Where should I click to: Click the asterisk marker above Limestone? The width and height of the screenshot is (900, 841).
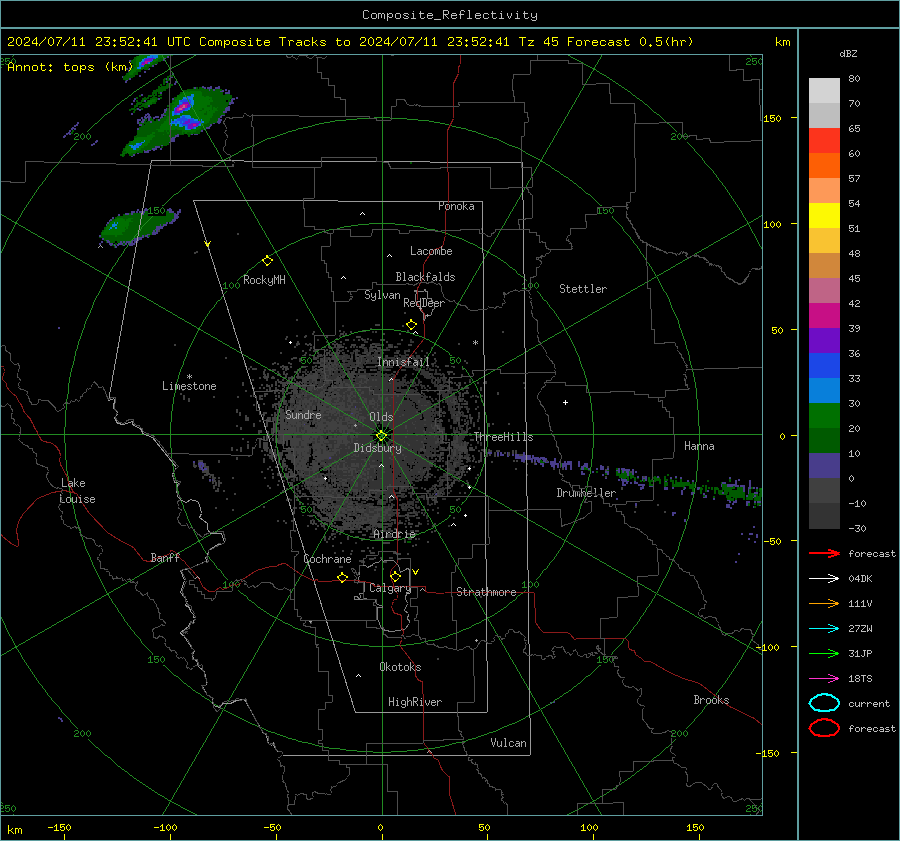(189, 377)
